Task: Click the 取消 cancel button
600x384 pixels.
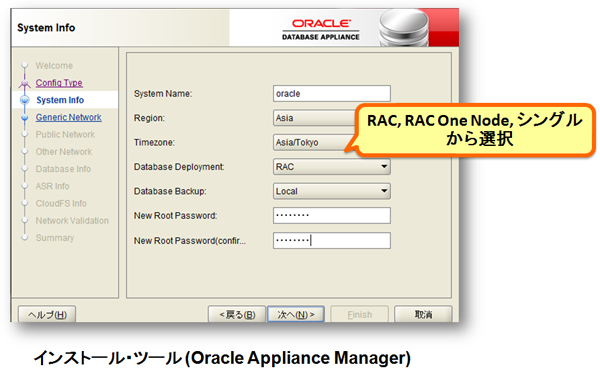Action: tap(423, 314)
